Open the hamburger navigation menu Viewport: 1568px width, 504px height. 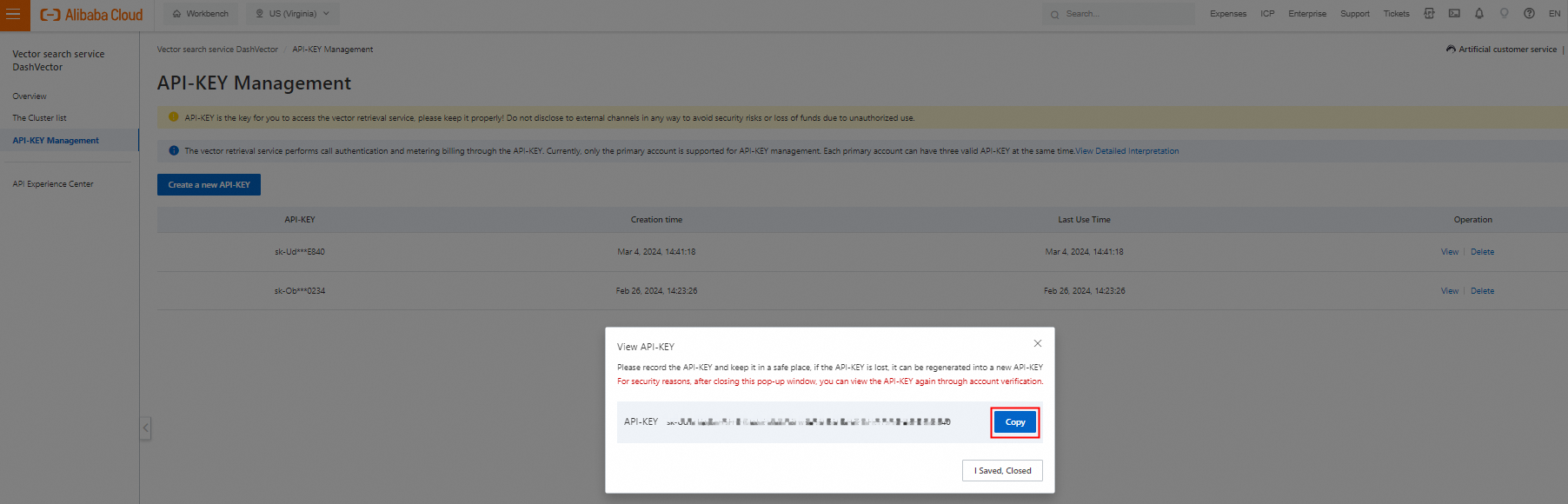tap(14, 14)
